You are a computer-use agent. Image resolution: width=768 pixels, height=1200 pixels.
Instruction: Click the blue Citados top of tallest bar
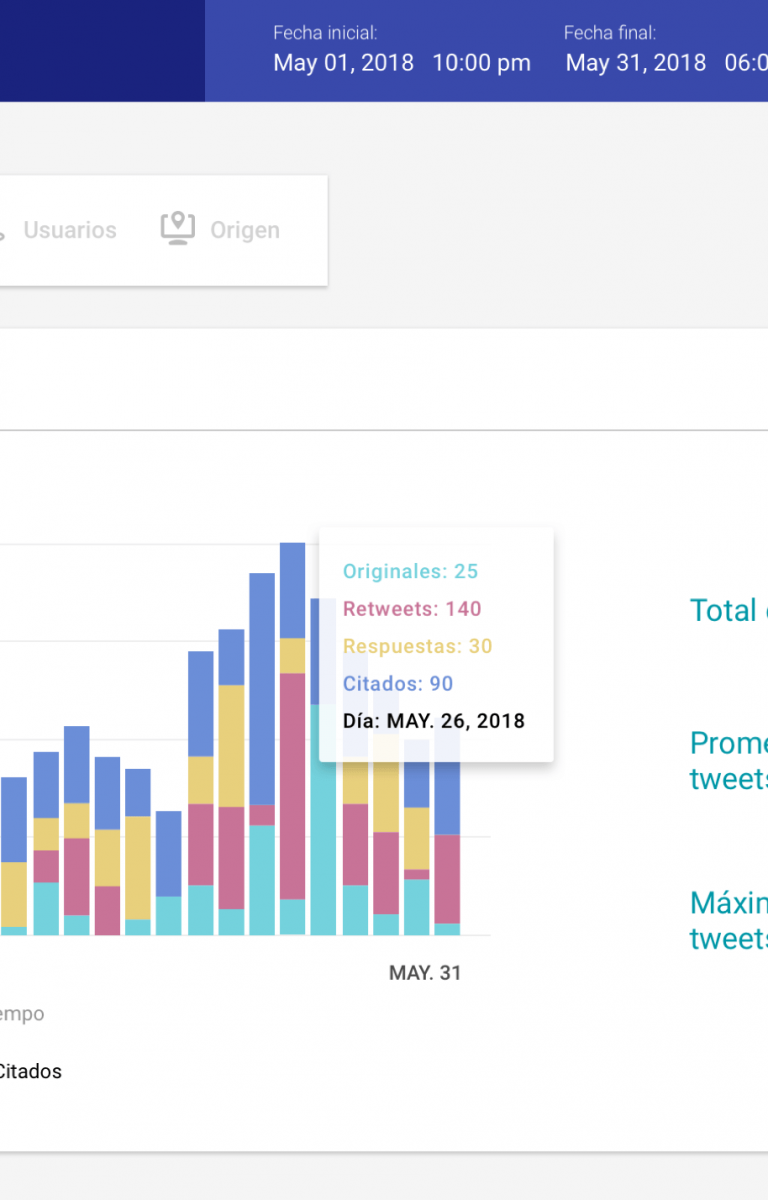click(x=292, y=590)
